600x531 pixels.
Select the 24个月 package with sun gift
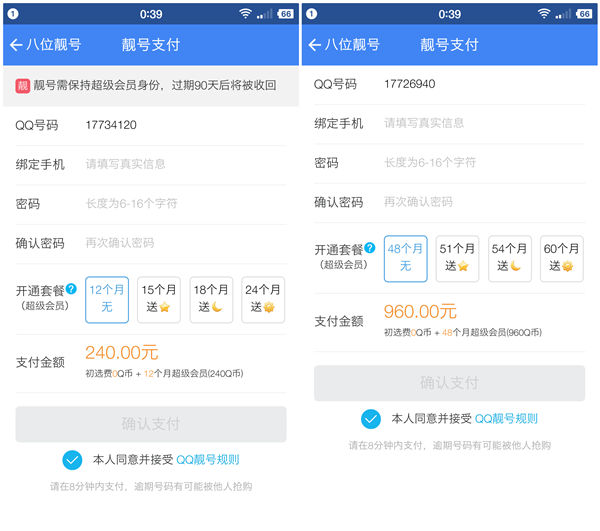click(x=263, y=300)
